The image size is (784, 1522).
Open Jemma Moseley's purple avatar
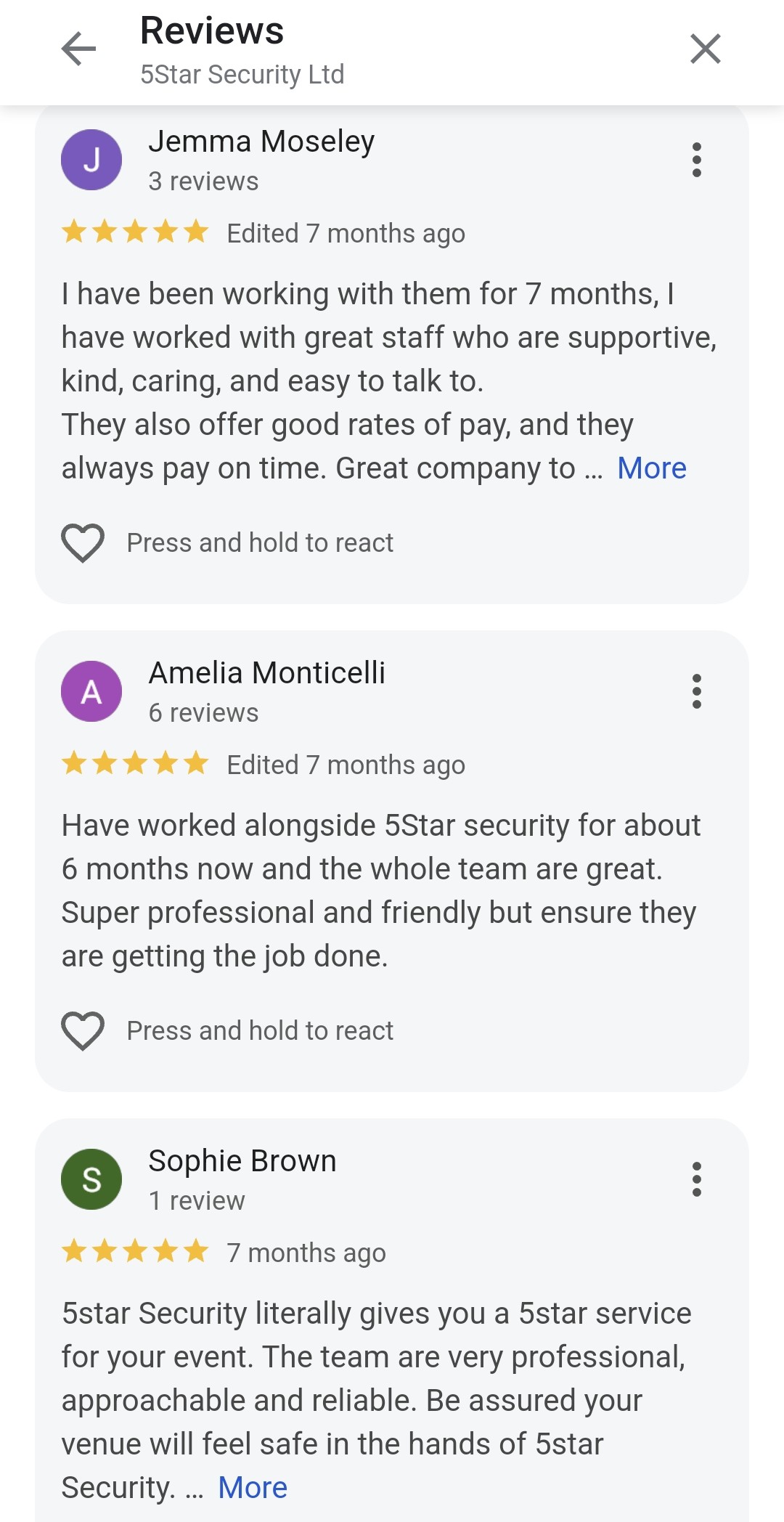point(91,160)
